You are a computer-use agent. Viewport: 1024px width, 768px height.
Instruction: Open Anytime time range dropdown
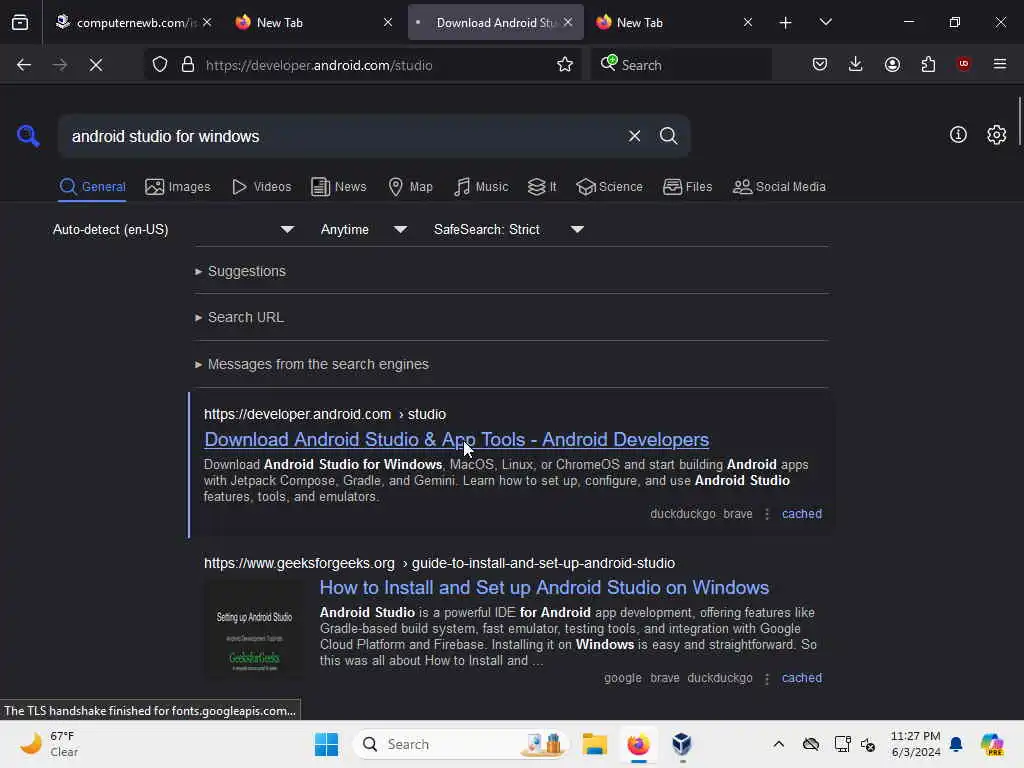click(364, 229)
